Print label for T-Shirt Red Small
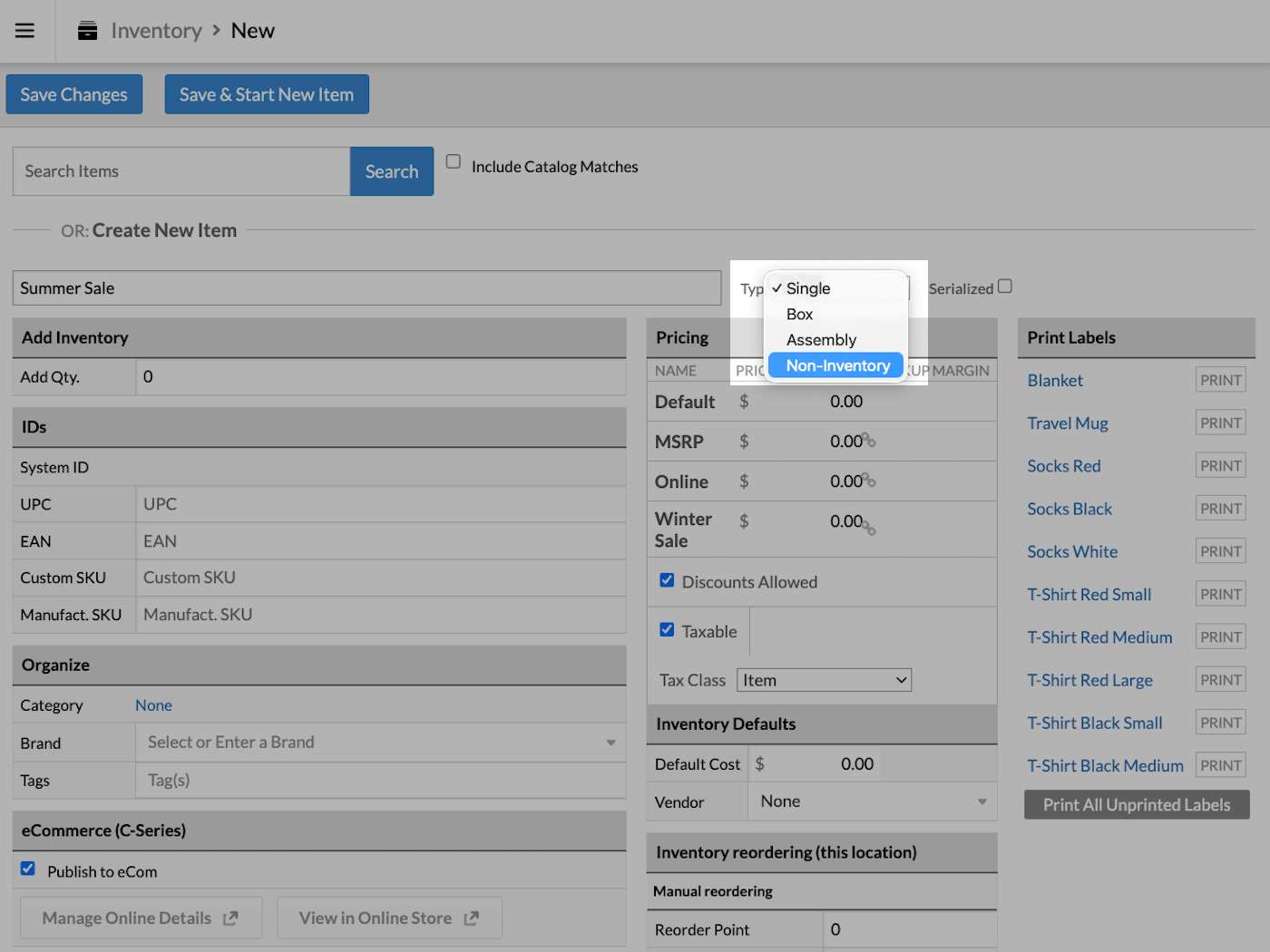 (x=1221, y=594)
